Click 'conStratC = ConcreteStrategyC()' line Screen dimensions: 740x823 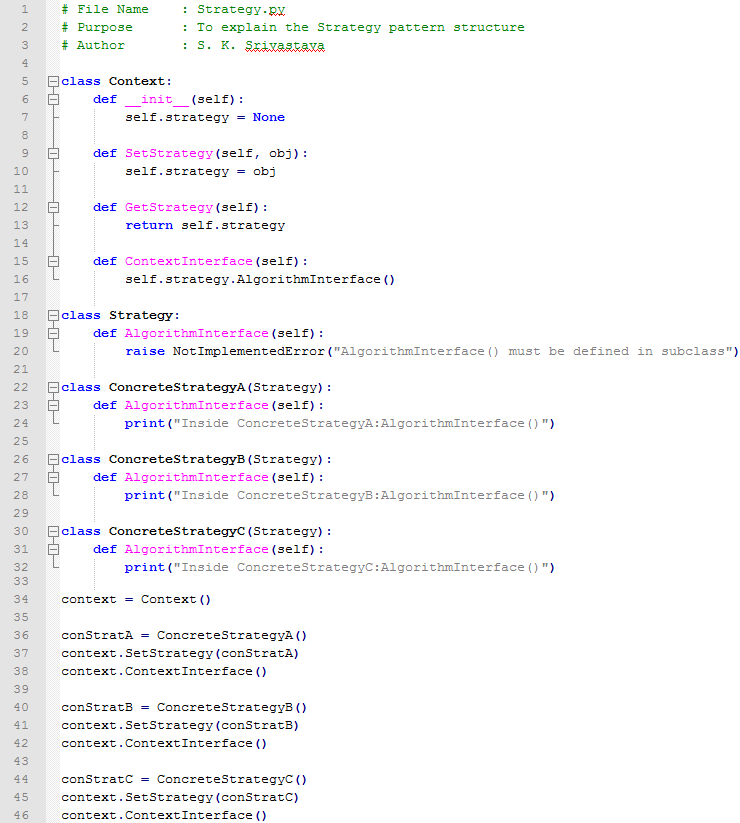pyautogui.click(x=184, y=779)
